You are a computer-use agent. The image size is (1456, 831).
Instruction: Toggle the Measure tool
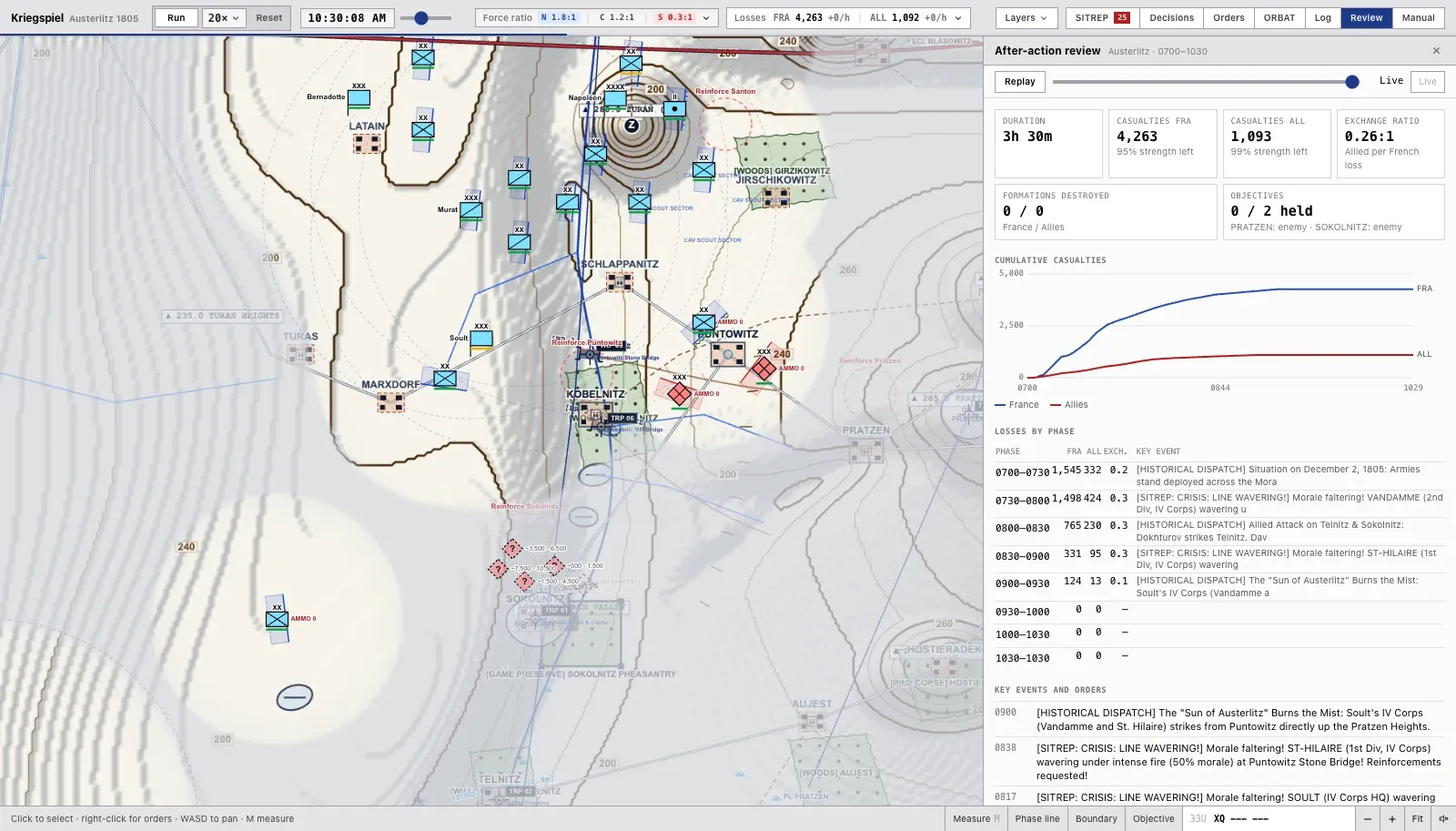tap(976, 818)
